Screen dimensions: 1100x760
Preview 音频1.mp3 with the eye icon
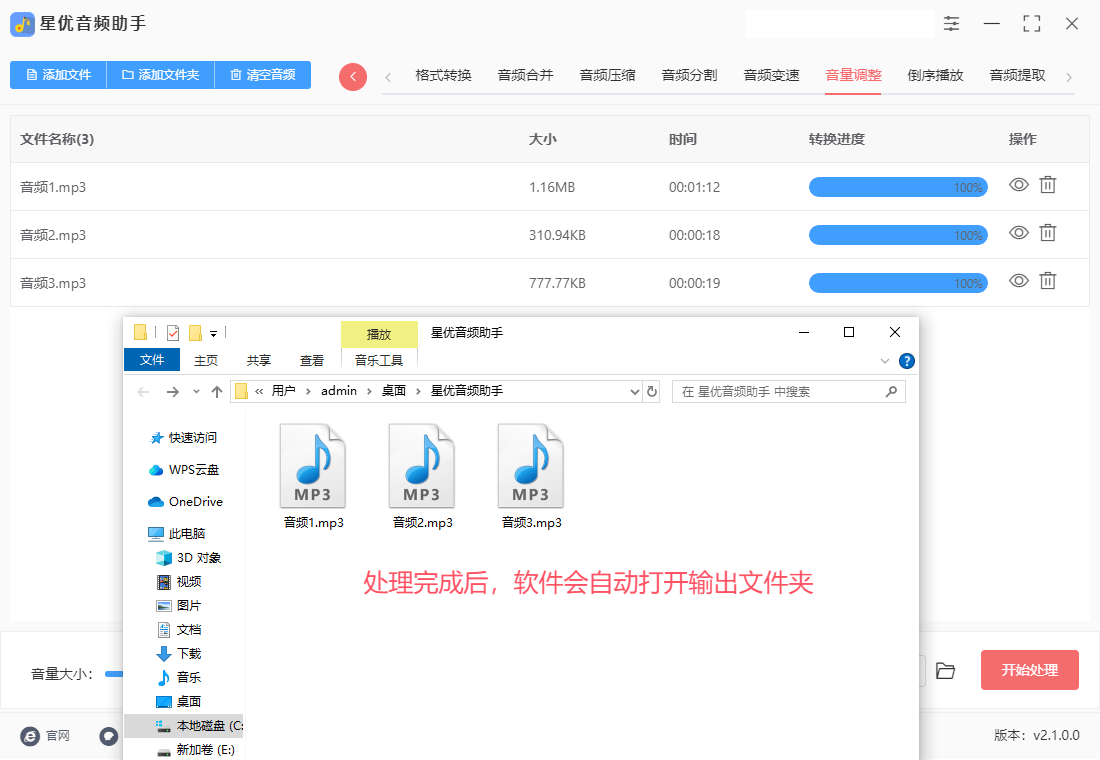[x=1019, y=185]
